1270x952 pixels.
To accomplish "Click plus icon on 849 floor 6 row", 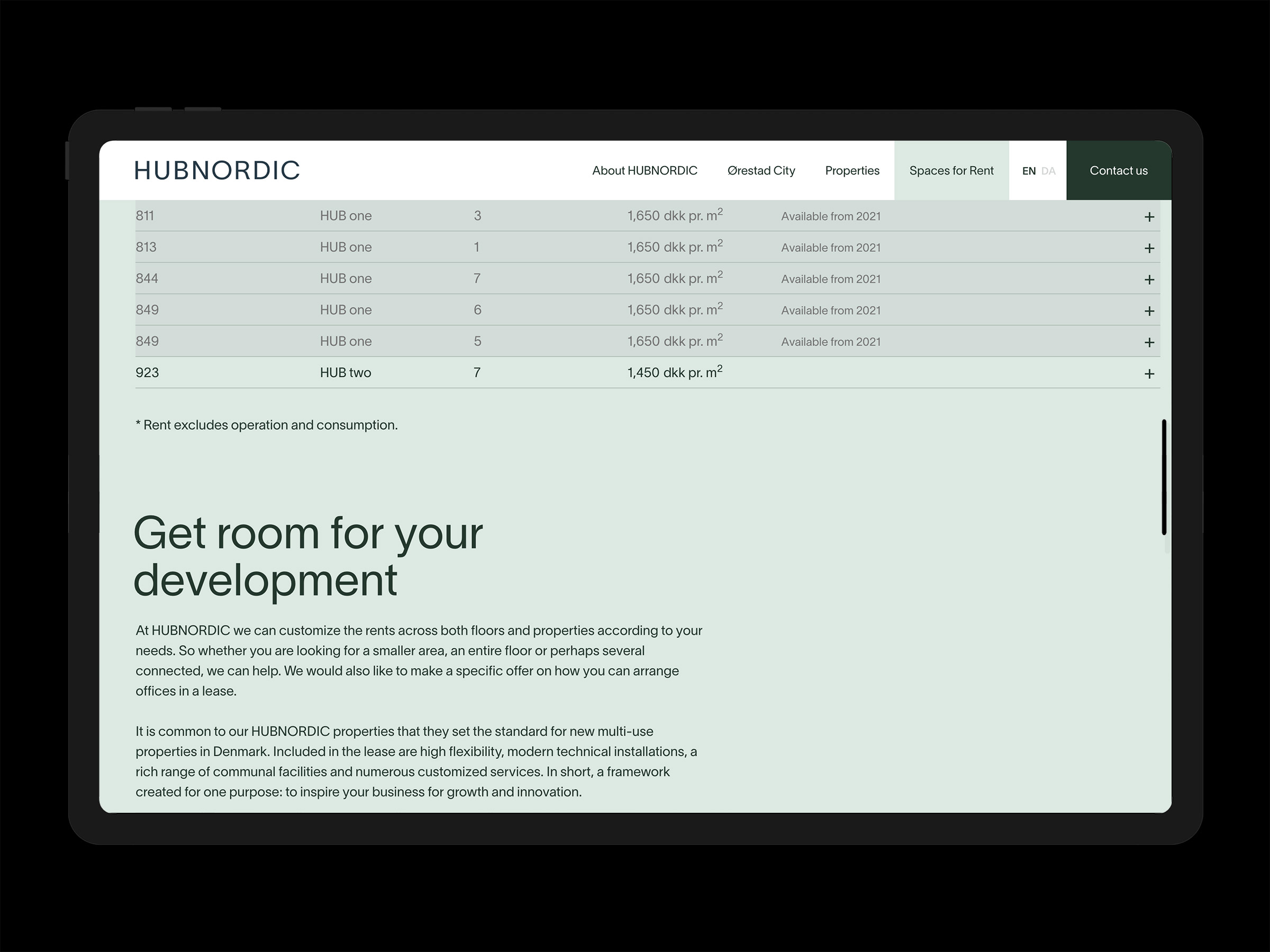I will coord(1149,311).
